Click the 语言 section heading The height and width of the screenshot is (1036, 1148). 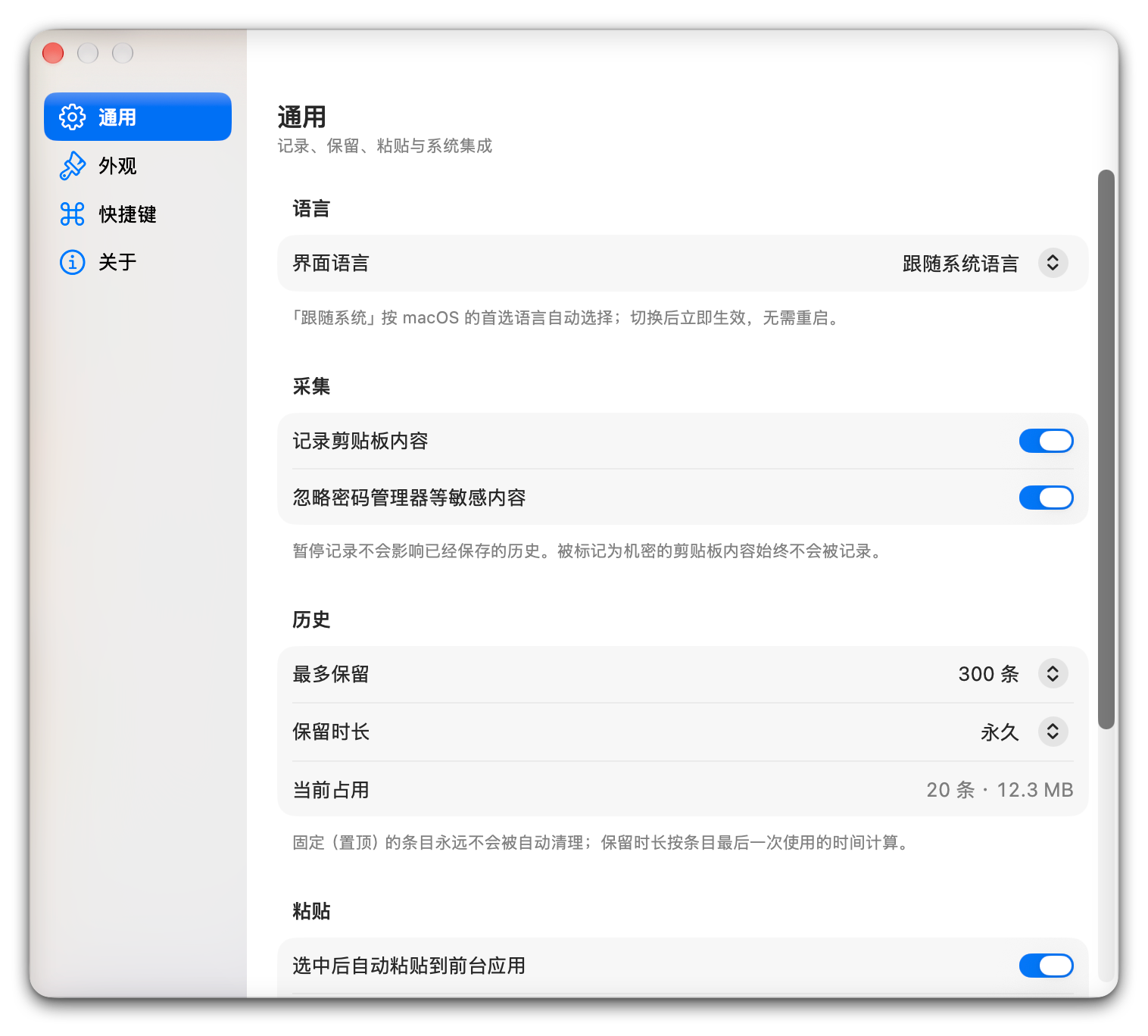pos(311,208)
